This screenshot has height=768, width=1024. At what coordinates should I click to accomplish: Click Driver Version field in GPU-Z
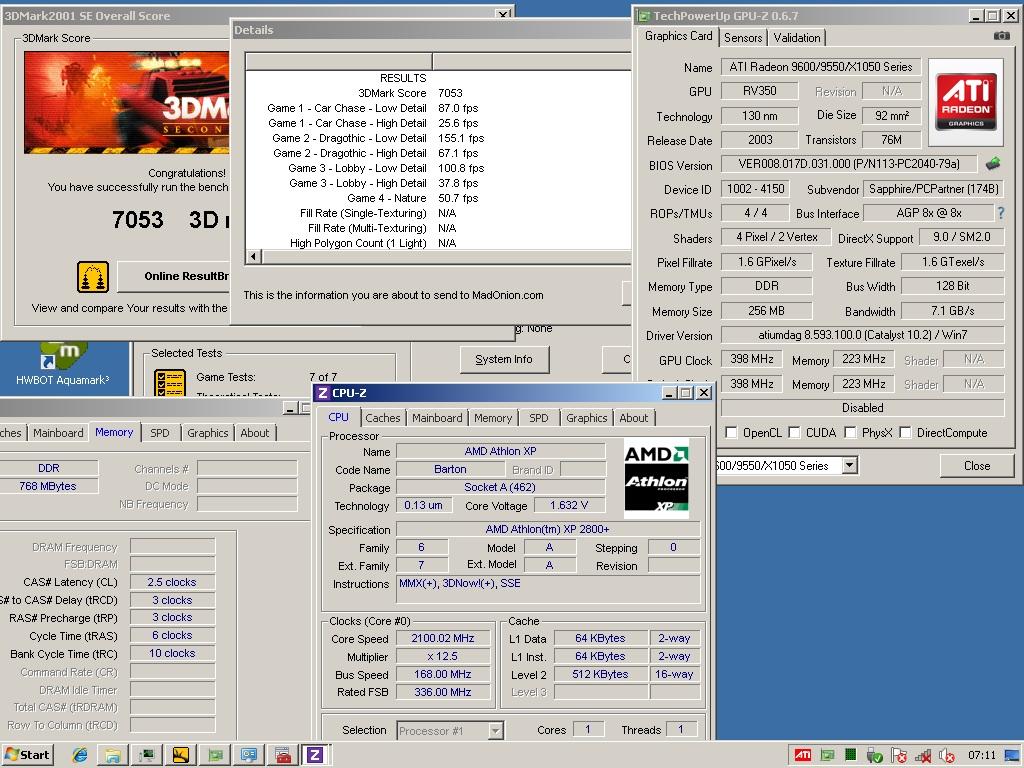point(862,335)
